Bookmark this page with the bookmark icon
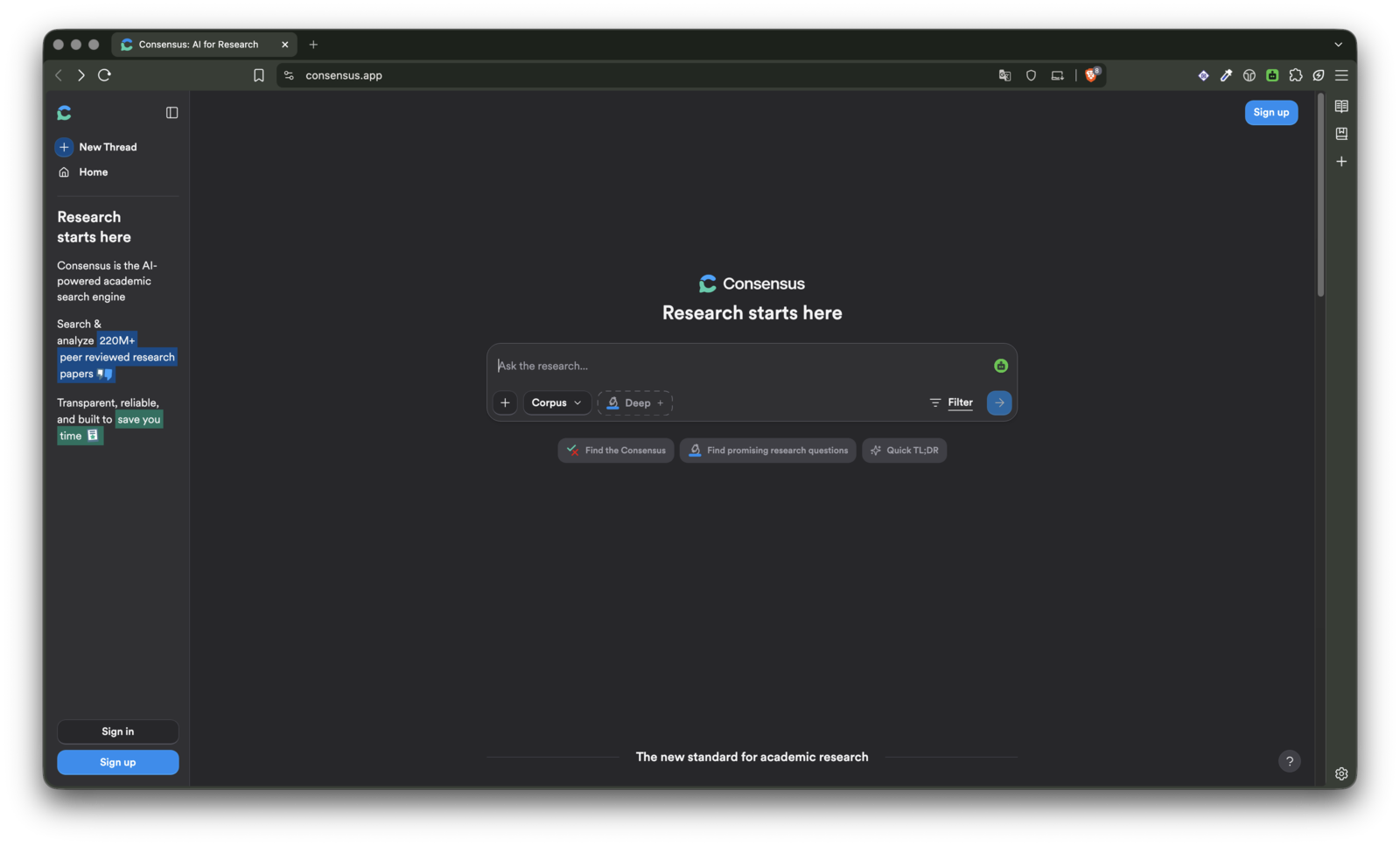 coord(259,75)
